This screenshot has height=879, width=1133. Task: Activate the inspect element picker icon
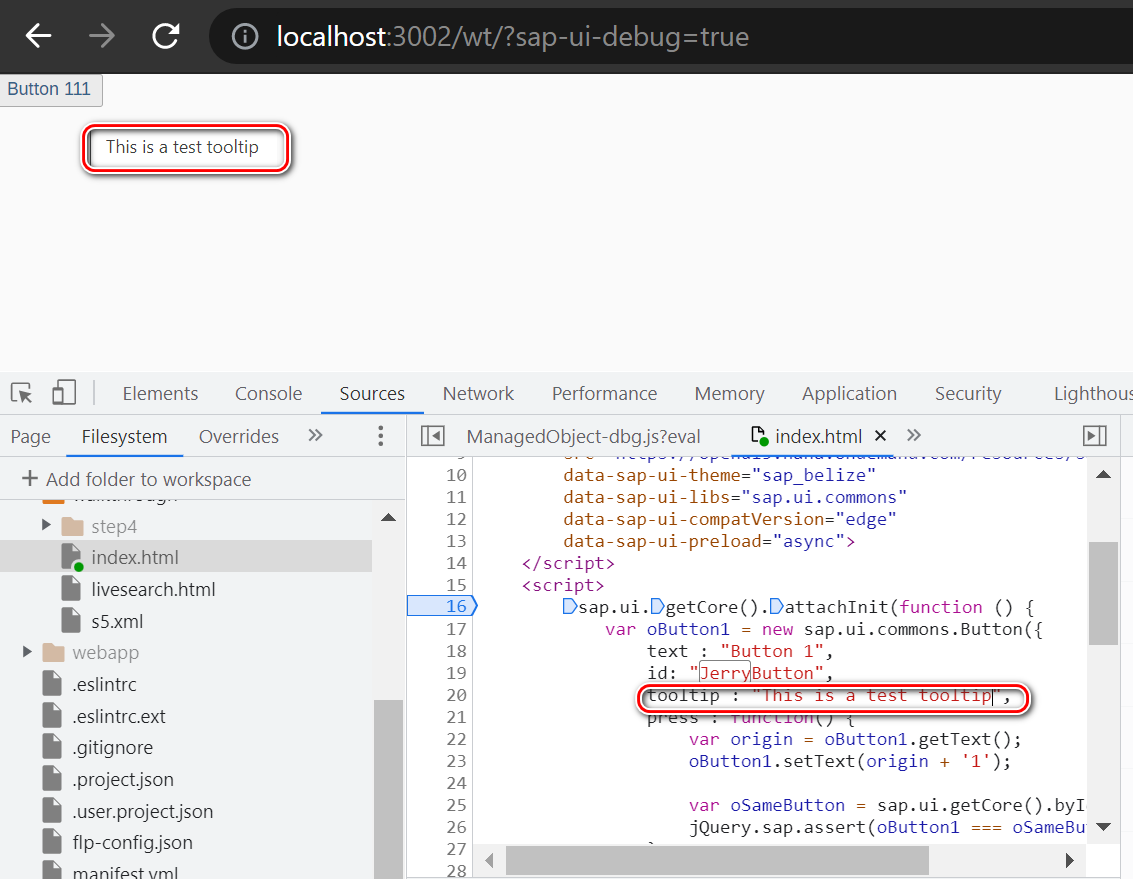point(22,393)
